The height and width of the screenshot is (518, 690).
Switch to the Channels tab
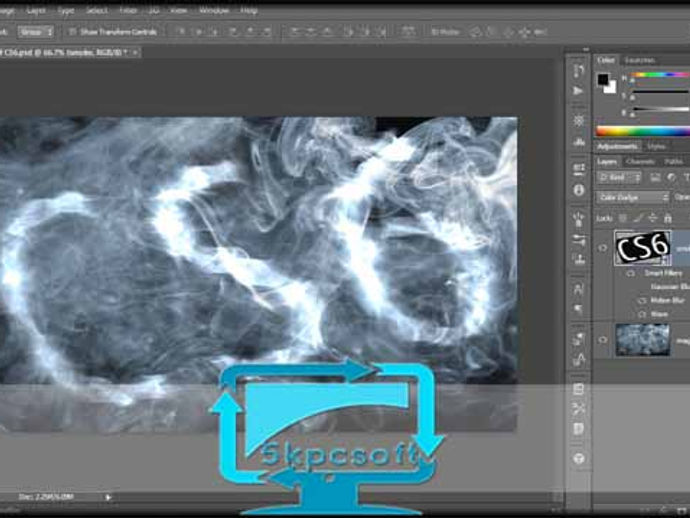coord(640,162)
